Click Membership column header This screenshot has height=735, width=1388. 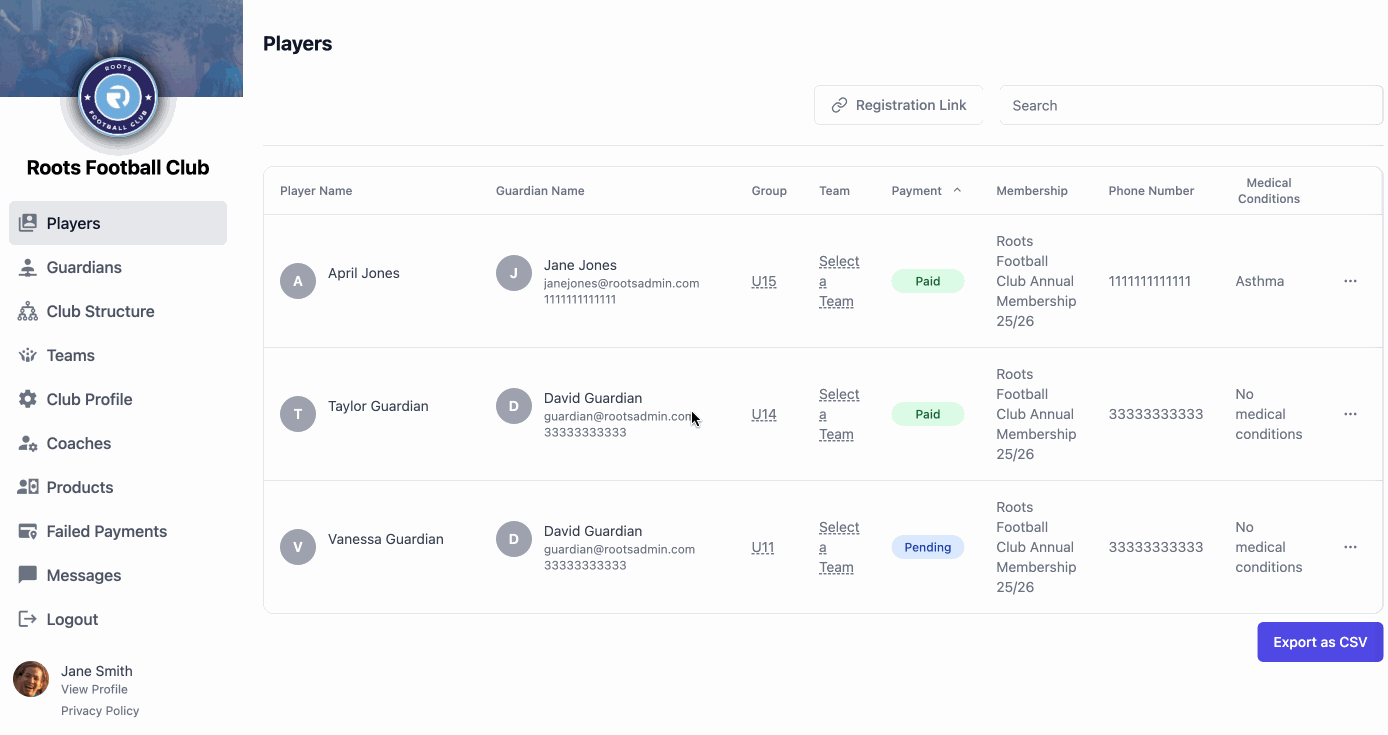[x=1032, y=190]
